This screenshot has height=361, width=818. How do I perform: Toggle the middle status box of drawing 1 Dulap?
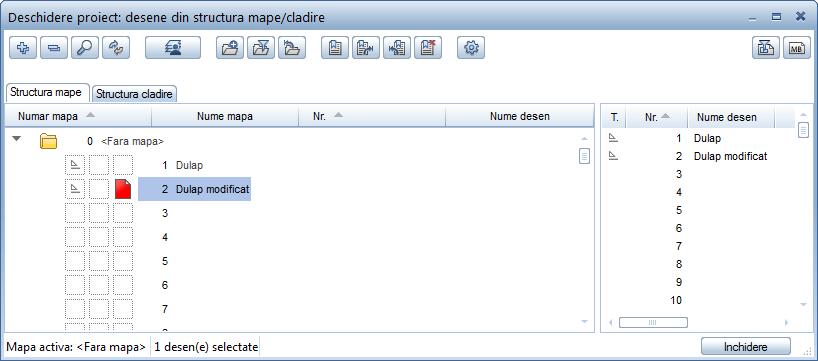coord(99,165)
